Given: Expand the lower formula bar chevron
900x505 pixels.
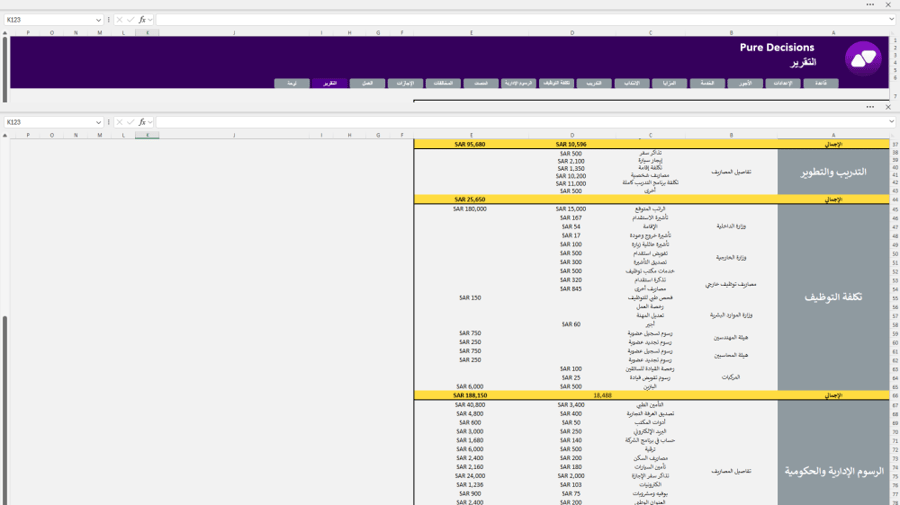Looking at the screenshot, I should pos(891,122).
